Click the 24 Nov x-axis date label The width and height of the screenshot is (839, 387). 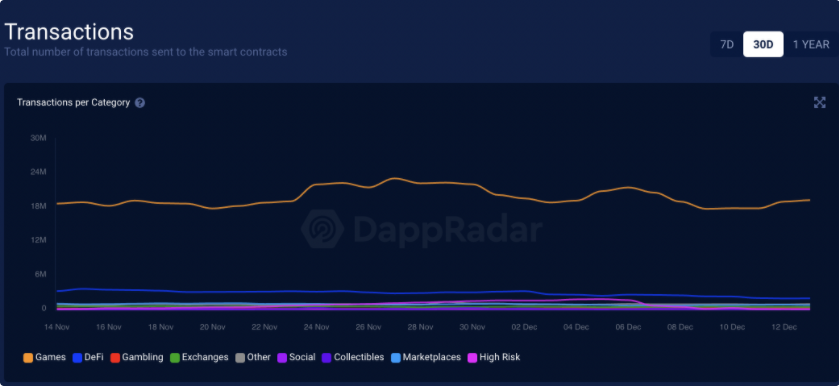point(316,327)
